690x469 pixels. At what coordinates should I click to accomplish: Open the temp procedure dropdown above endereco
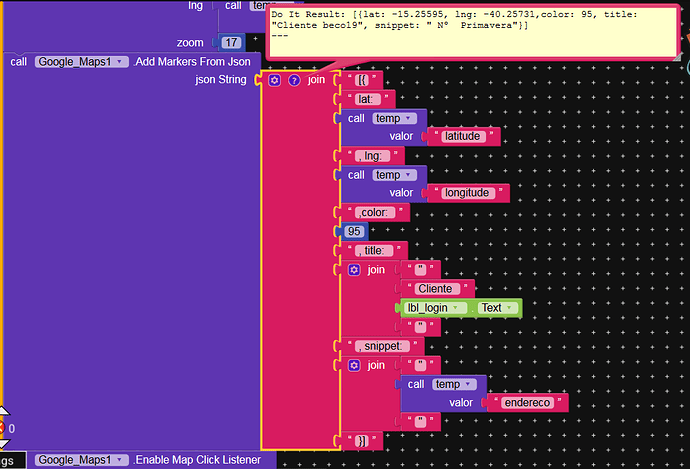click(454, 384)
